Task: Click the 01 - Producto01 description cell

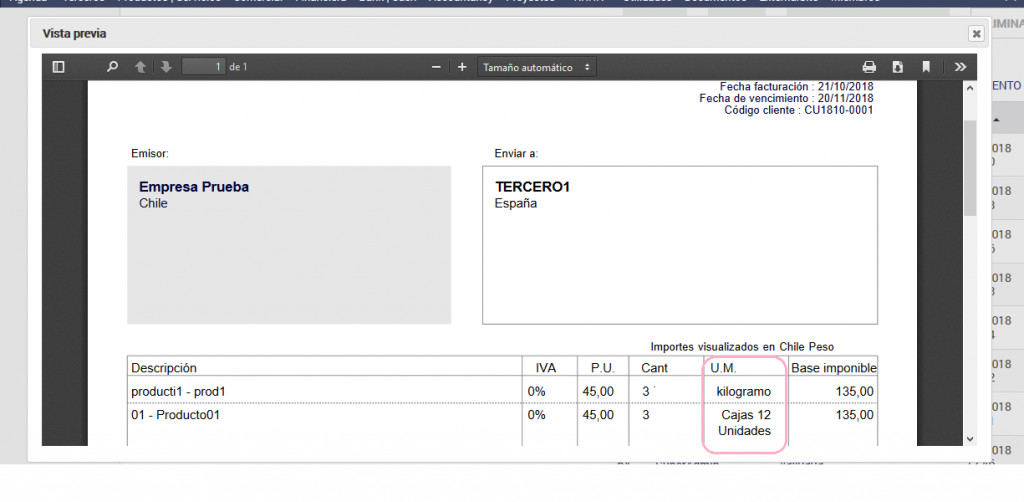Action: tap(176, 415)
